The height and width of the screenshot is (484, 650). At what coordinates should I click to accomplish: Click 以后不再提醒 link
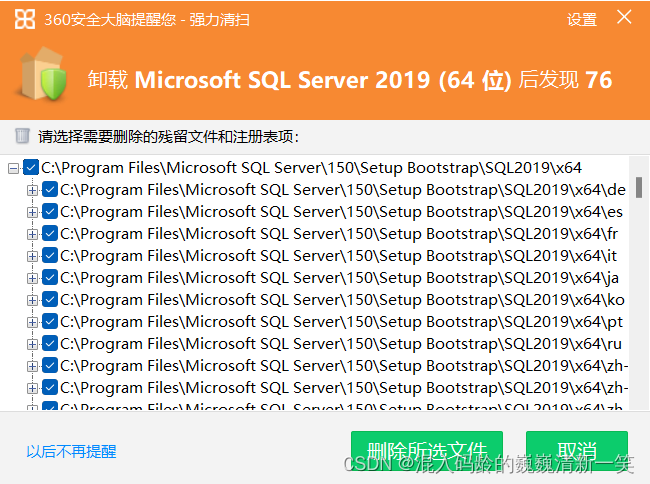pos(71,451)
